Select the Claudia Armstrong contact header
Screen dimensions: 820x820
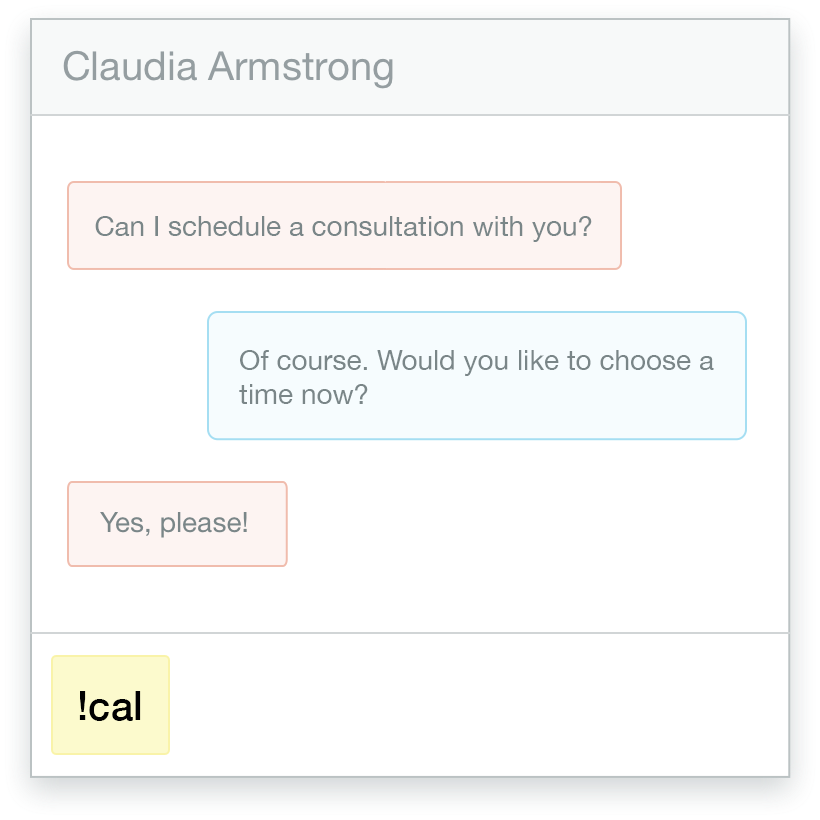click(x=230, y=67)
